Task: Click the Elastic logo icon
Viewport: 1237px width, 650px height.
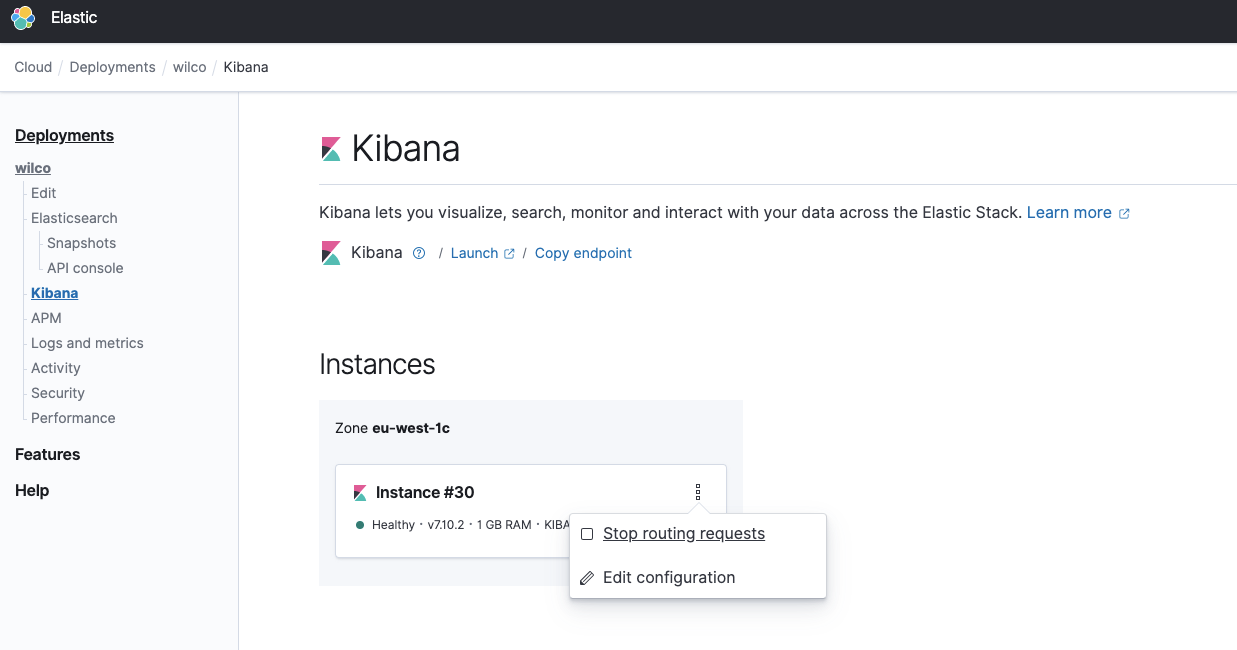Action: (x=23, y=18)
